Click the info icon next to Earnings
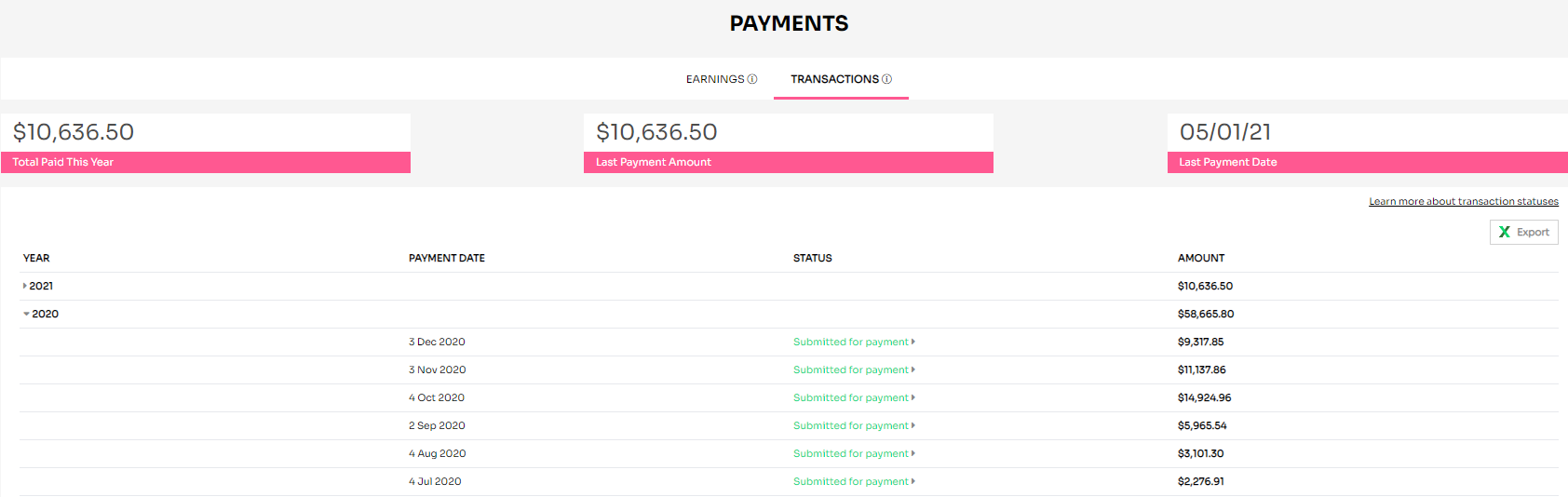Viewport: 1568px width, 497px height. pos(752,79)
